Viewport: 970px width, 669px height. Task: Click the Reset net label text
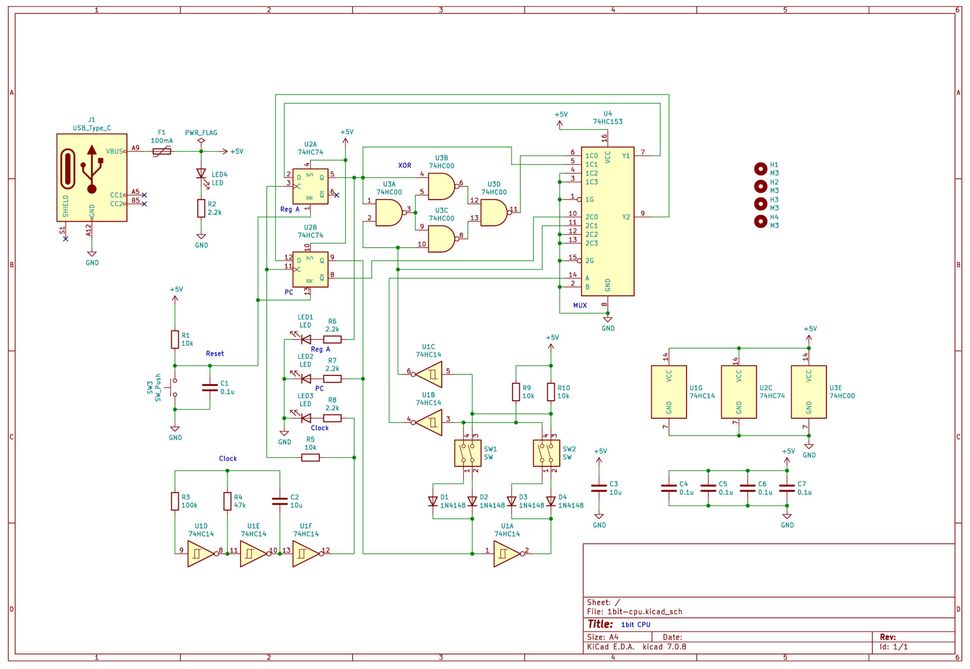(215, 352)
